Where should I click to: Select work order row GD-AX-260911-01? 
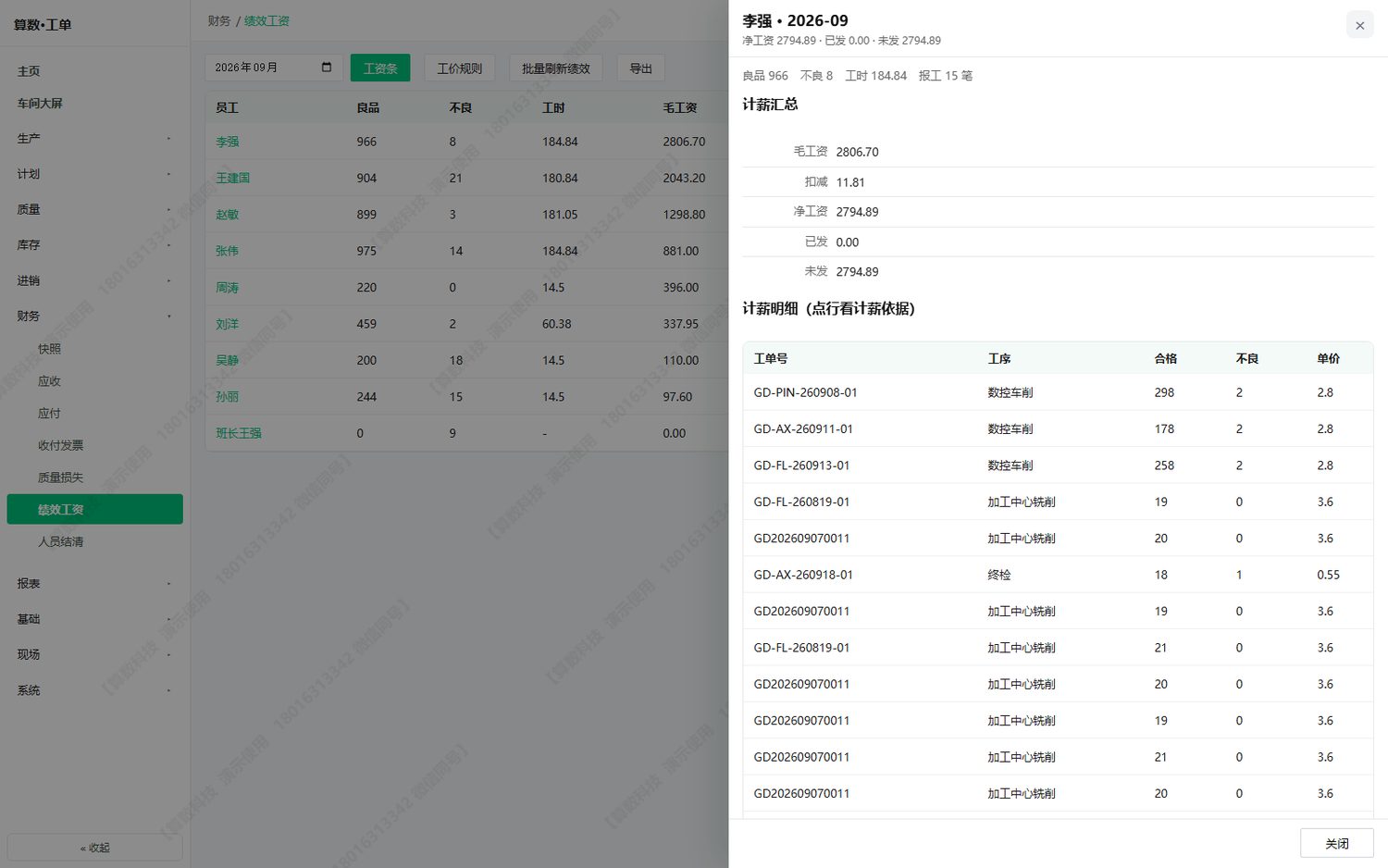pyautogui.click(x=1058, y=429)
